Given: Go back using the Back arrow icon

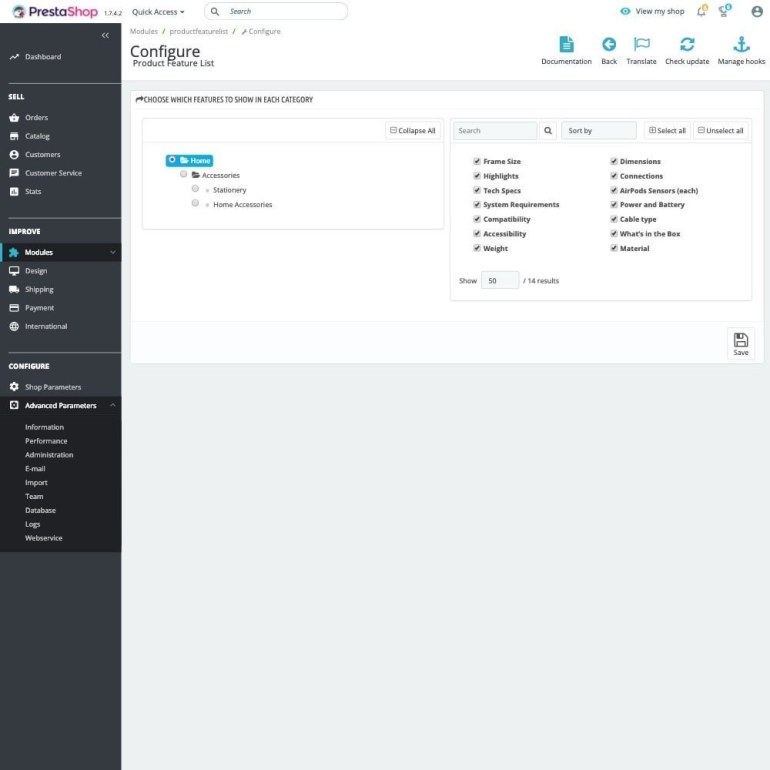Looking at the screenshot, I should click(x=609, y=45).
